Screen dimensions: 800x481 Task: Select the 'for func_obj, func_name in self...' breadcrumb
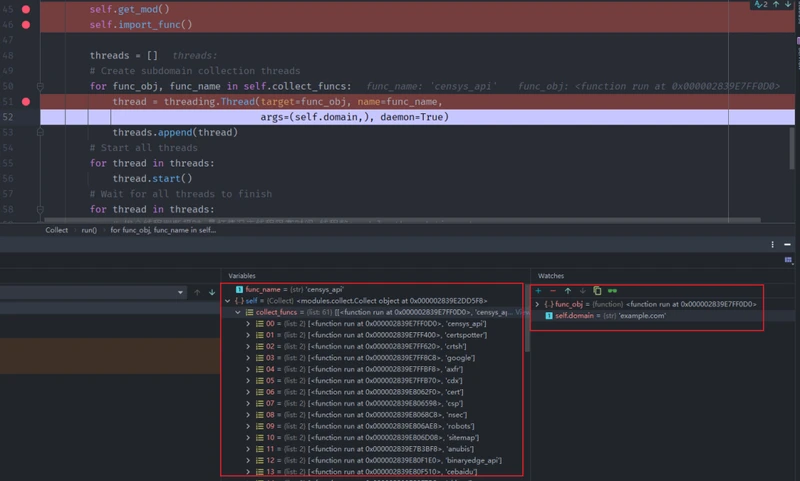[x=163, y=230]
